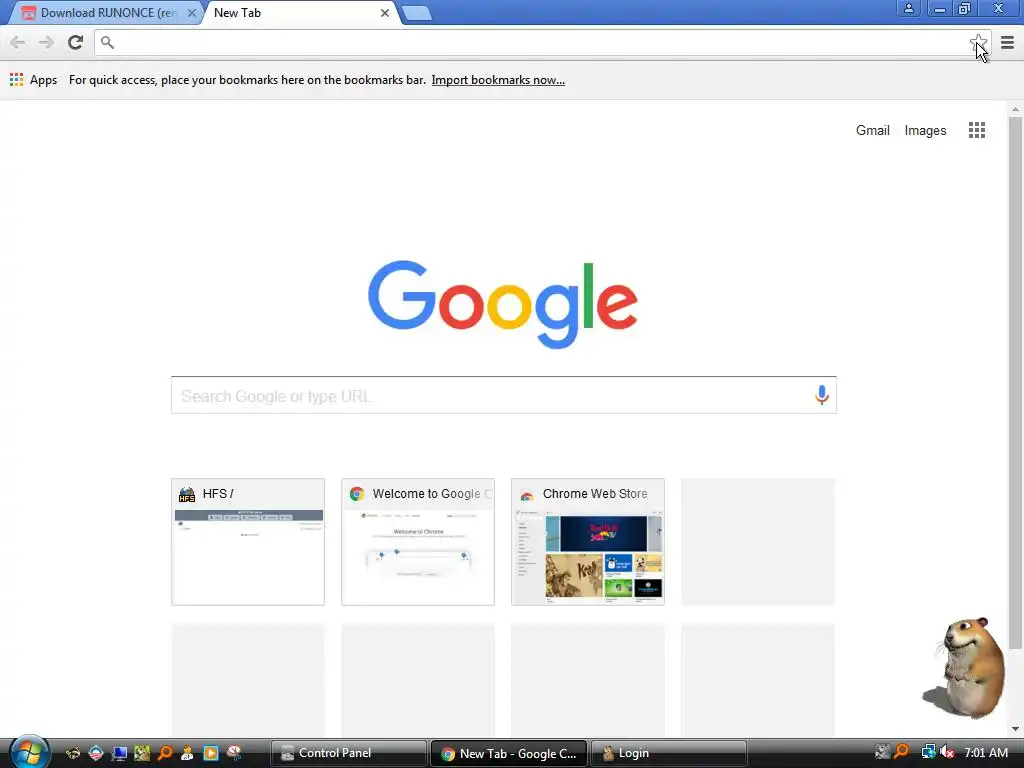Click the page scrollbar down arrow
Image resolution: width=1024 pixels, height=768 pixels.
[1015, 729]
